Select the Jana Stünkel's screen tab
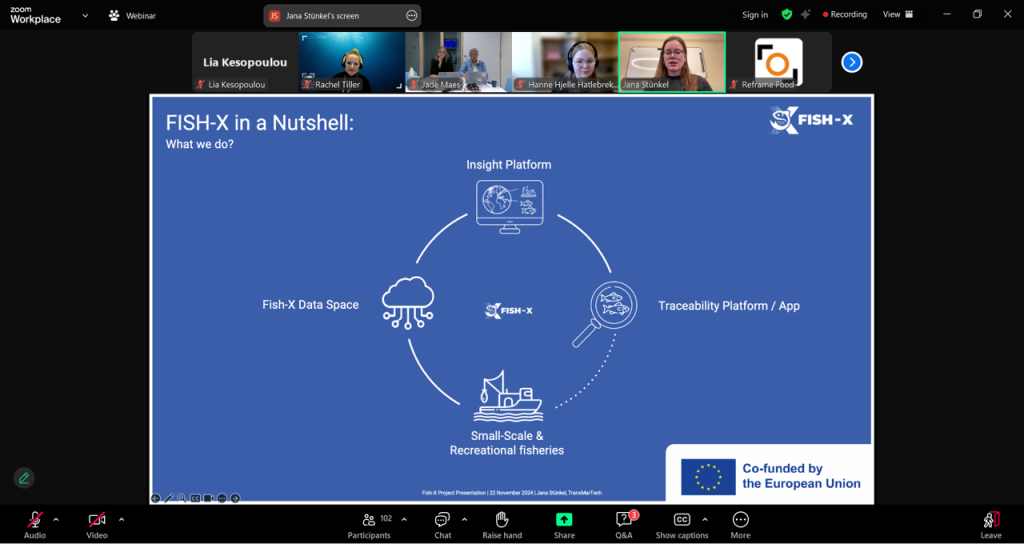1024x544 pixels. tap(342, 16)
